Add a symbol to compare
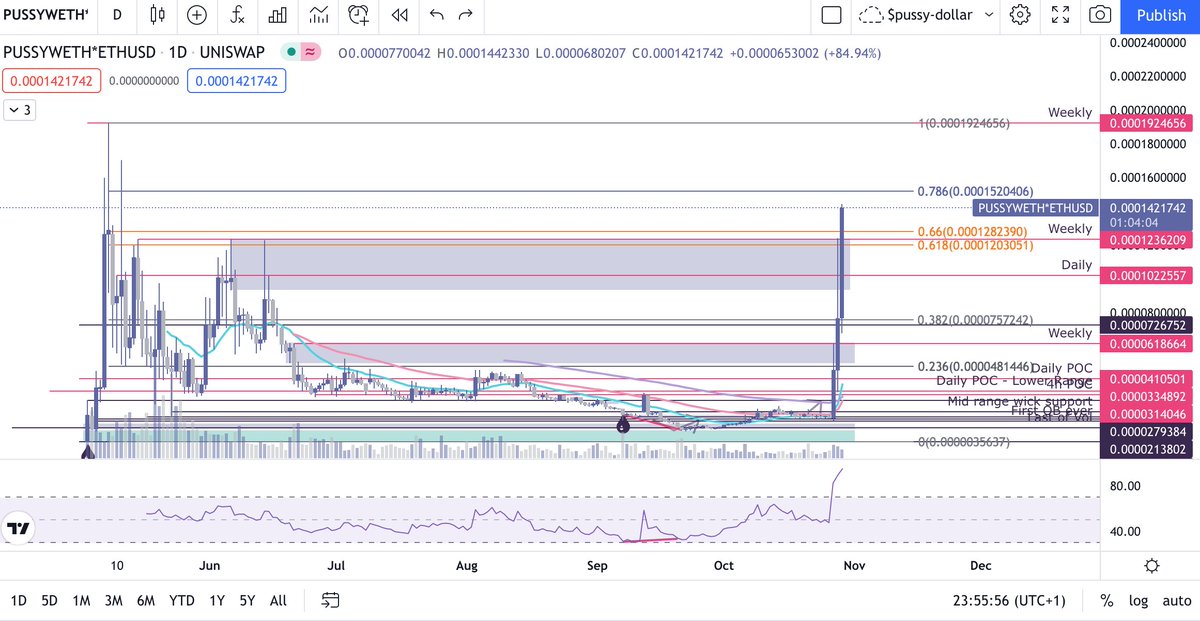The width and height of the screenshot is (1200, 621). coord(197,15)
